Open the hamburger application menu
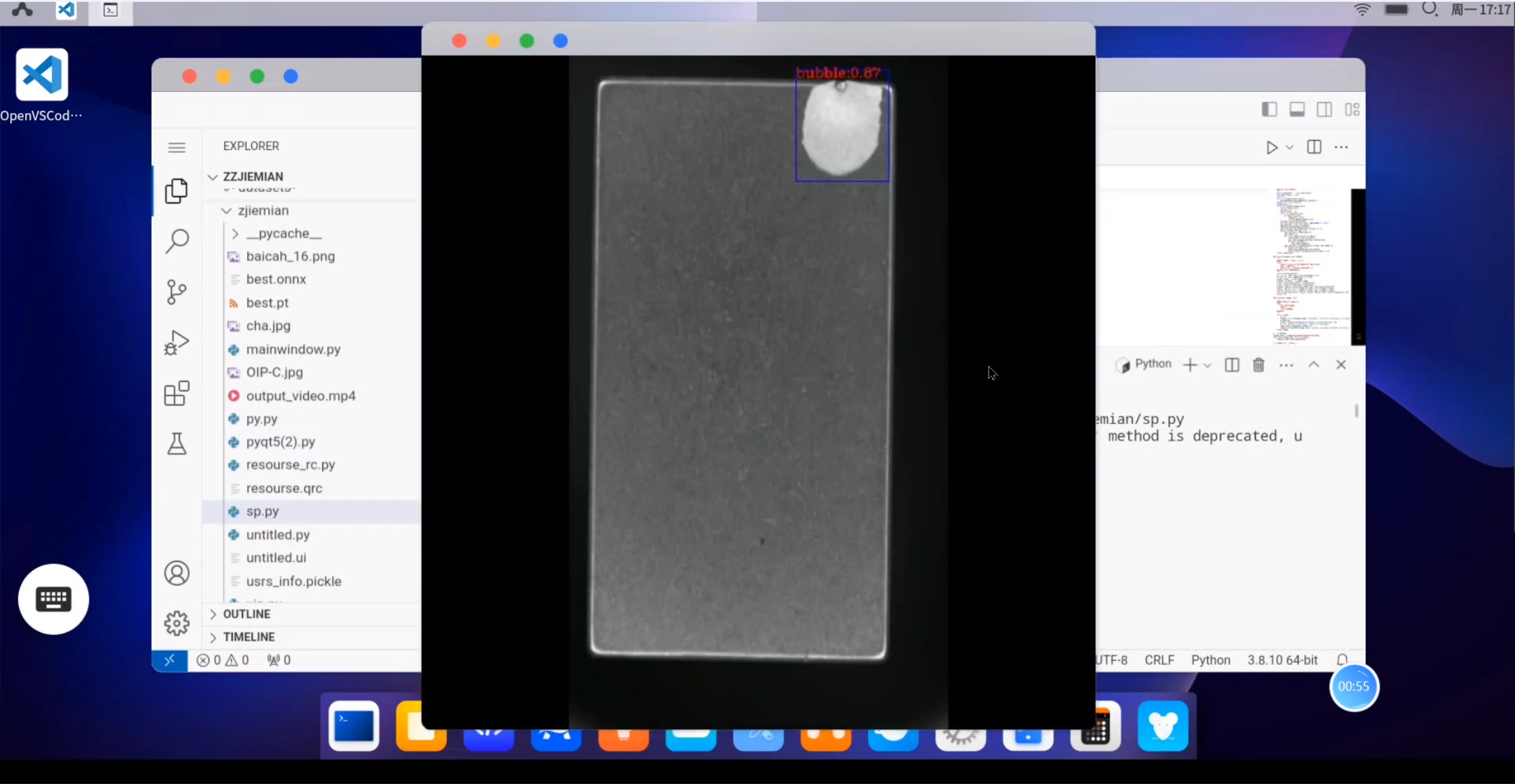Screen dimensions: 1515x784 (x=177, y=147)
